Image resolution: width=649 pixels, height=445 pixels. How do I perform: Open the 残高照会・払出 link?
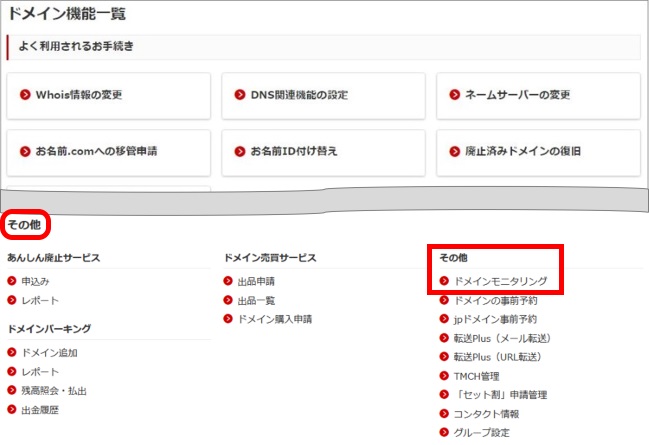click(55, 391)
